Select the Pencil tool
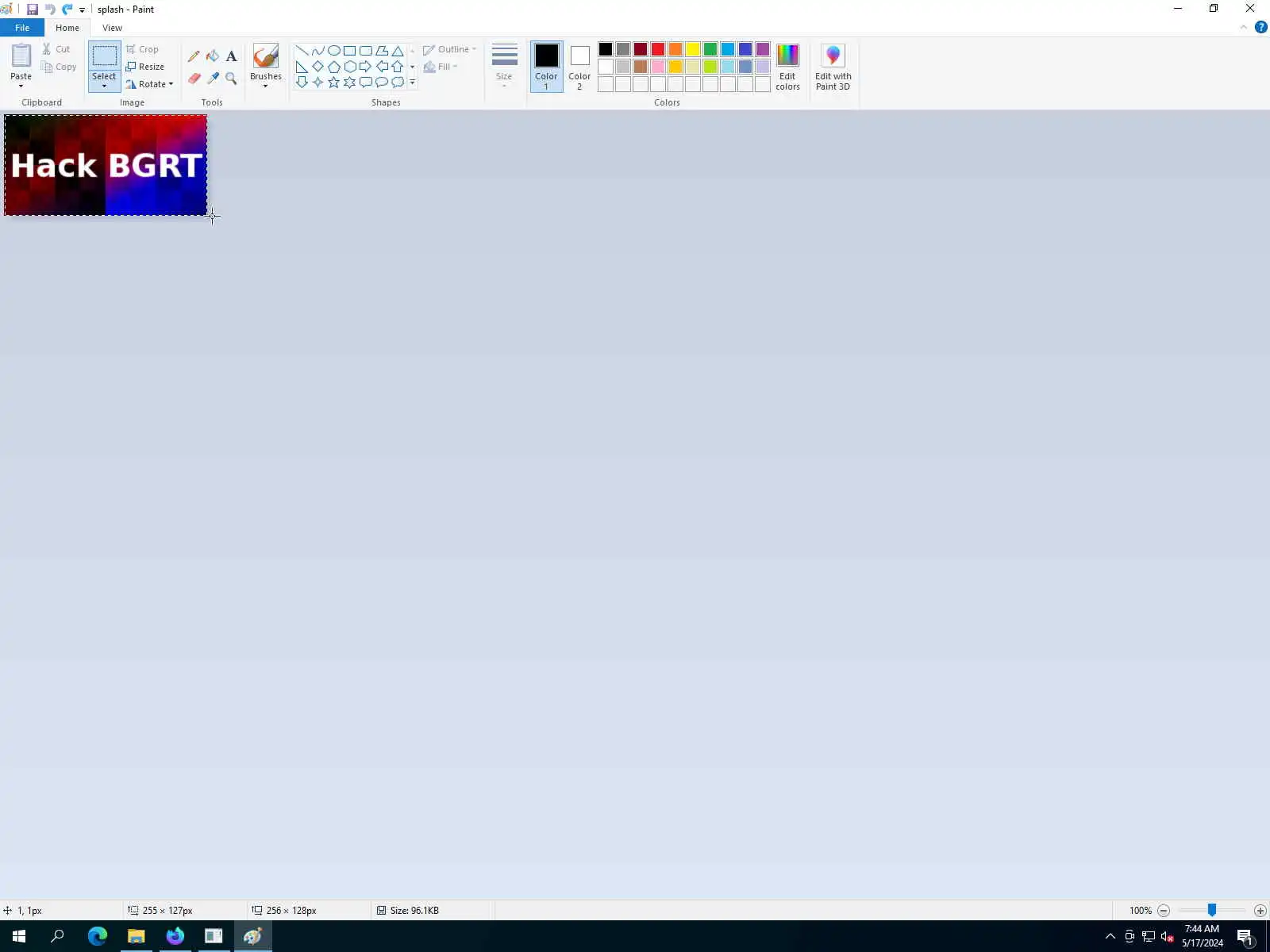The height and width of the screenshot is (952, 1270). coord(194,56)
